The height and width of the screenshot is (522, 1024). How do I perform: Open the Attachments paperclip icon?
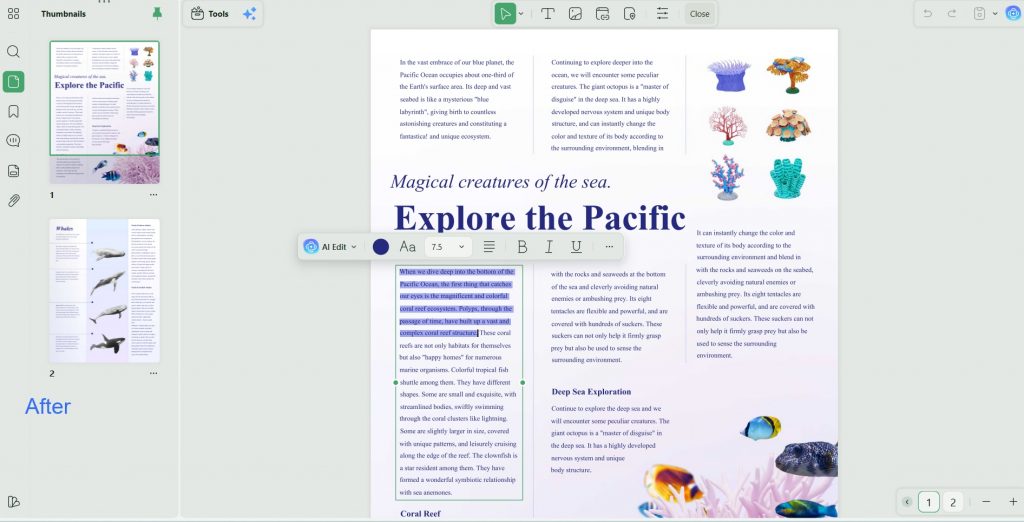[x=13, y=201]
